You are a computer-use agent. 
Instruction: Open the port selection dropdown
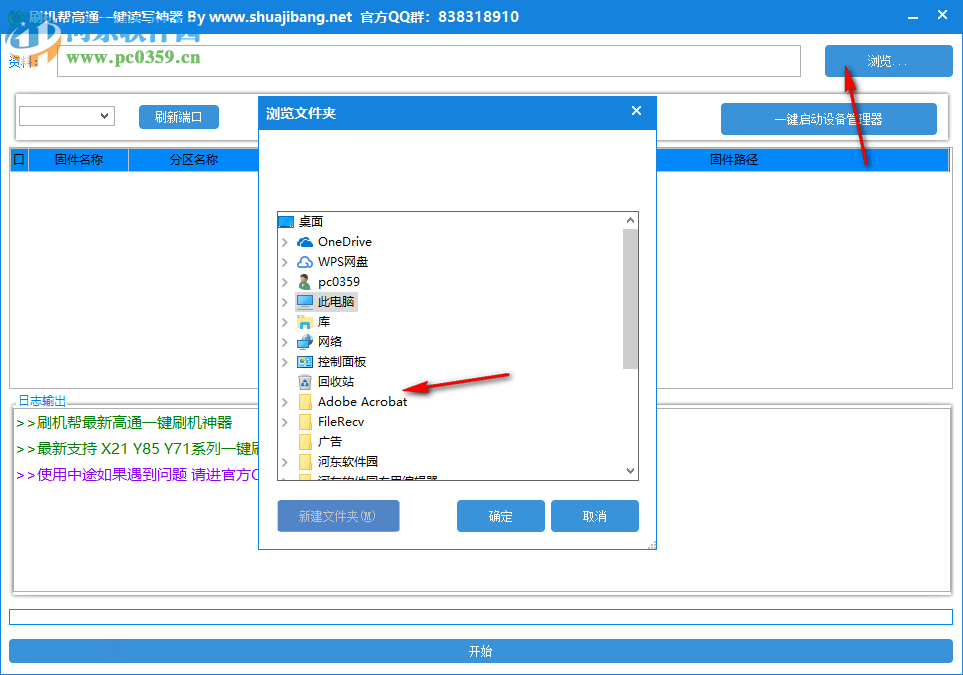[x=67, y=116]
